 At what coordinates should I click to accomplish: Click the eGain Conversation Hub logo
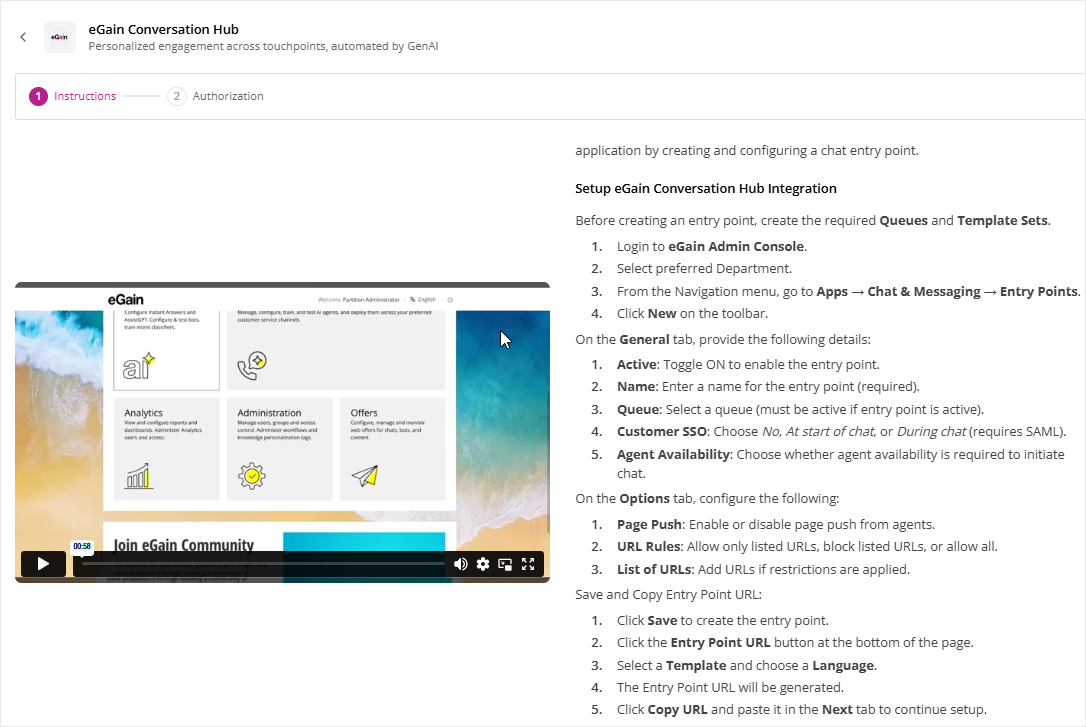coord(60,37)
